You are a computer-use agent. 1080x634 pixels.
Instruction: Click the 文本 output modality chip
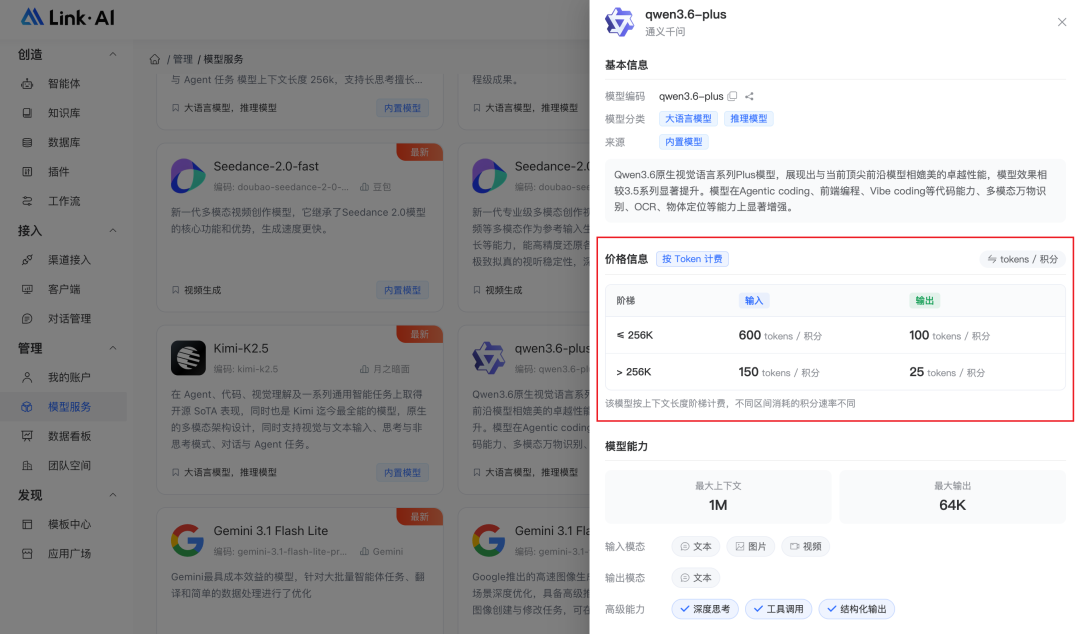[x=696, y=578]
